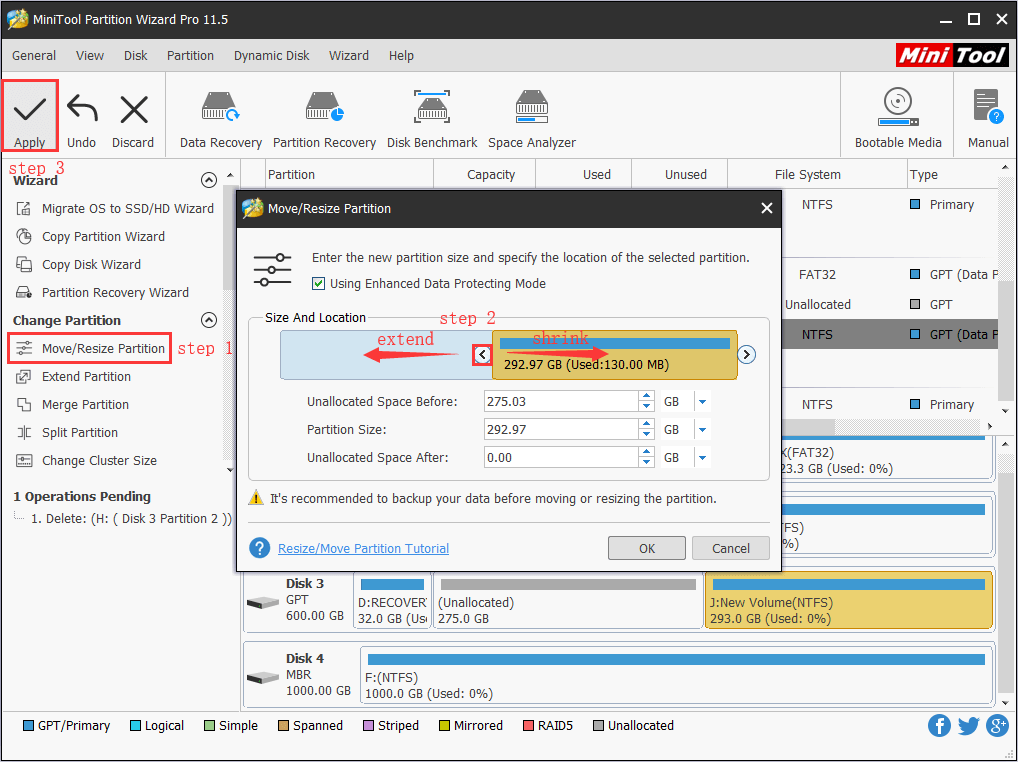The width and height of the screenshot is (1018, 762).
Task: Click the File System column header
Action: [817, 175]
